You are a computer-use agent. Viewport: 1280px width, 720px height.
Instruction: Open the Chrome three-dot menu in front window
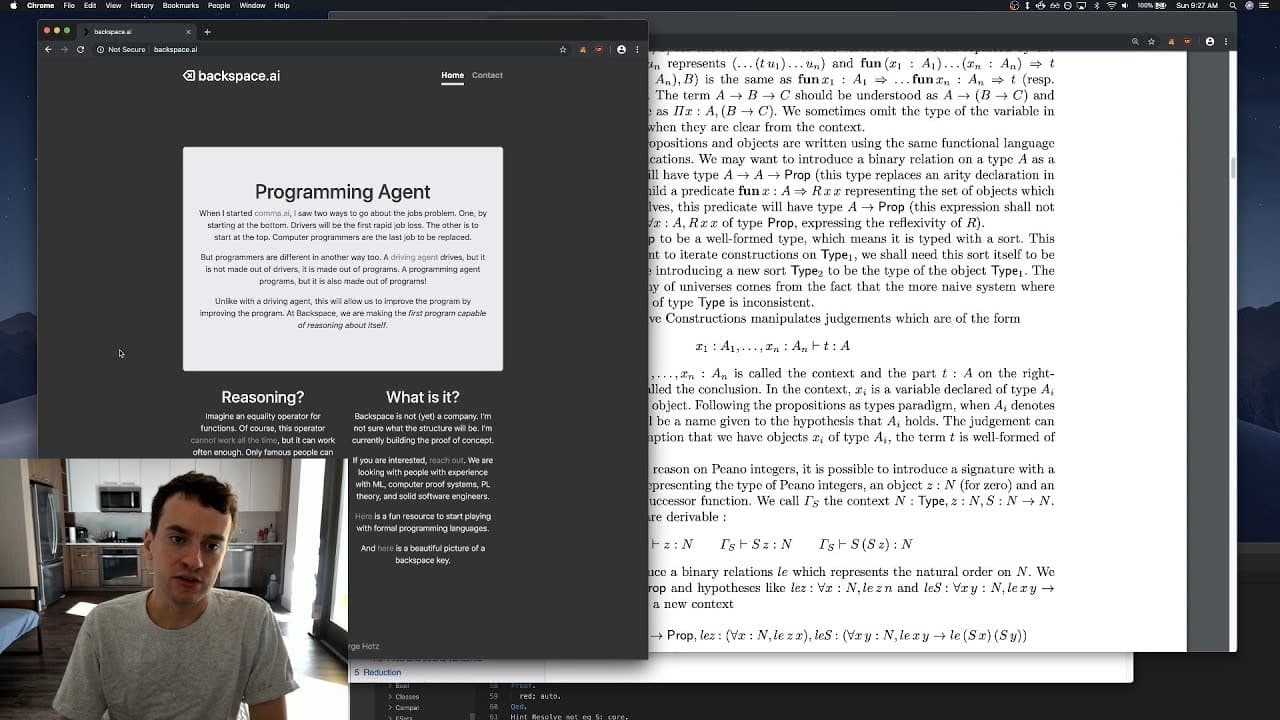point(637,49)
